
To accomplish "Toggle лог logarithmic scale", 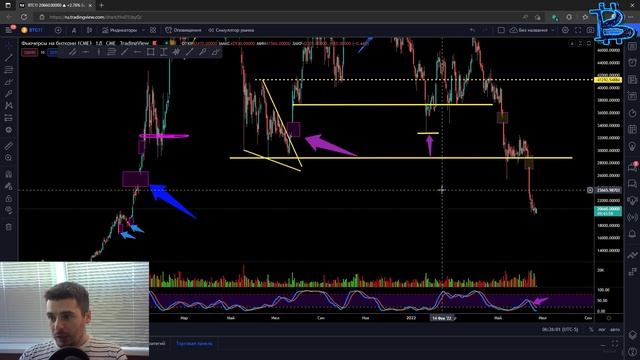I will (x=602, y=329).
